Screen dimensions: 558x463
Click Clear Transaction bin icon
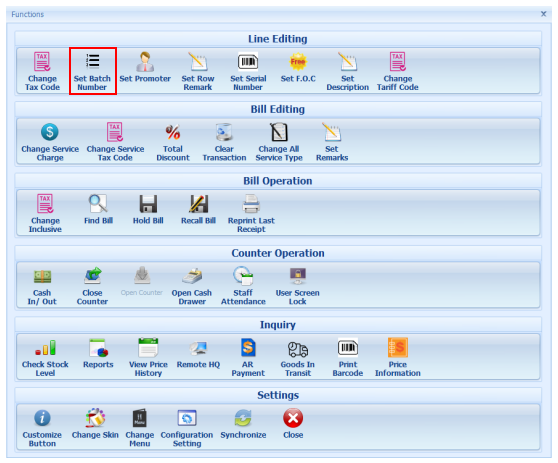pyautogui.click(x=224, y=132)
